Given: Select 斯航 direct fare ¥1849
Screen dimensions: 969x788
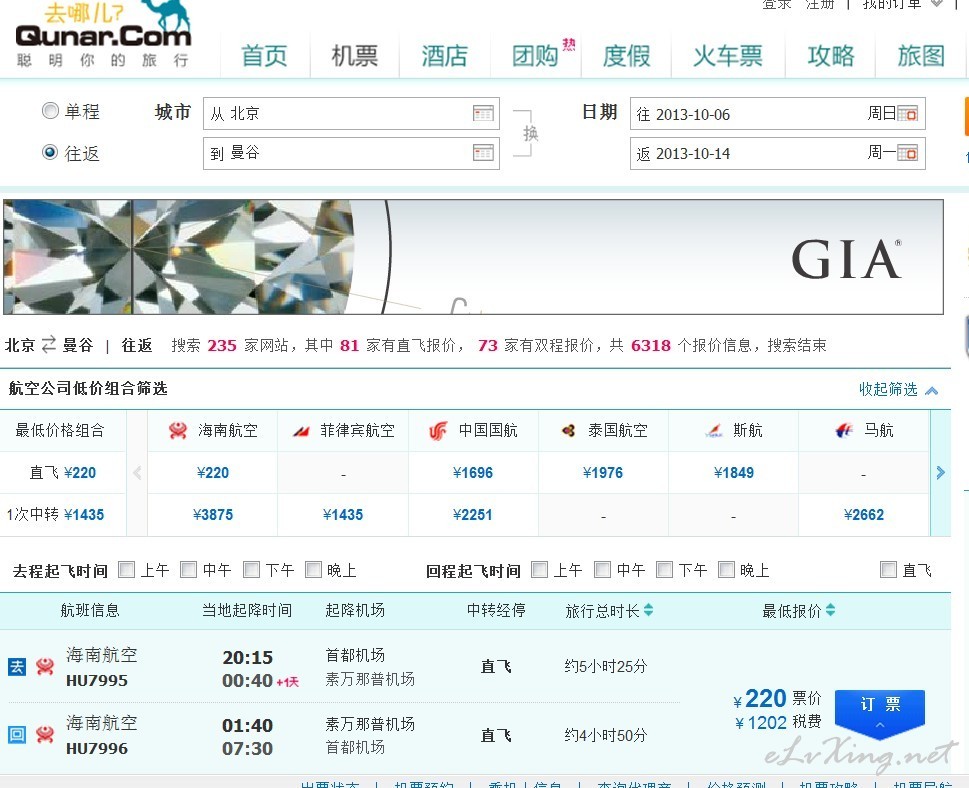Looking at the screenshot, I should click(734, 473).
